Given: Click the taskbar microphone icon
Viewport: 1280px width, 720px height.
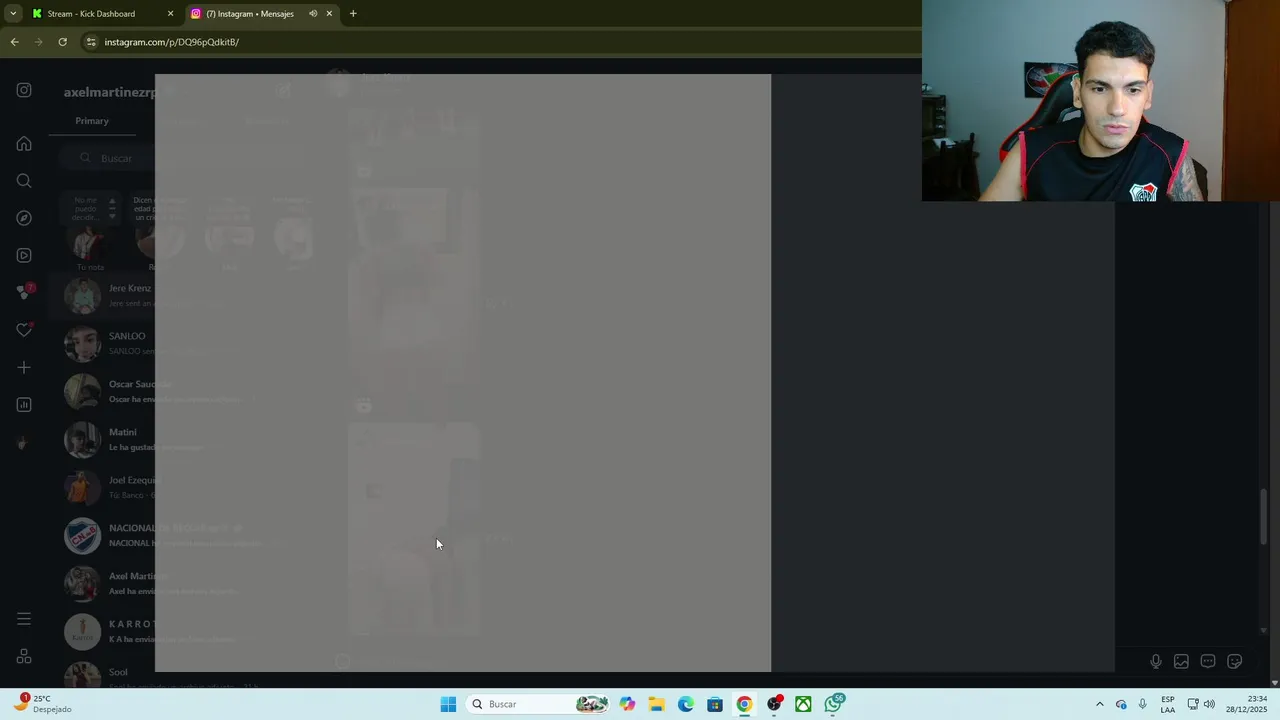Looking at the screenshot, I should click(x=1142, y=704).
